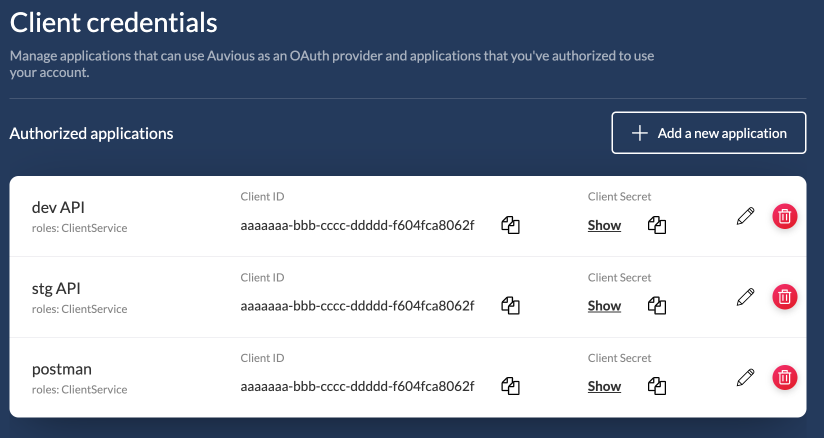Click Add a new application button

[x=709, y=133]
